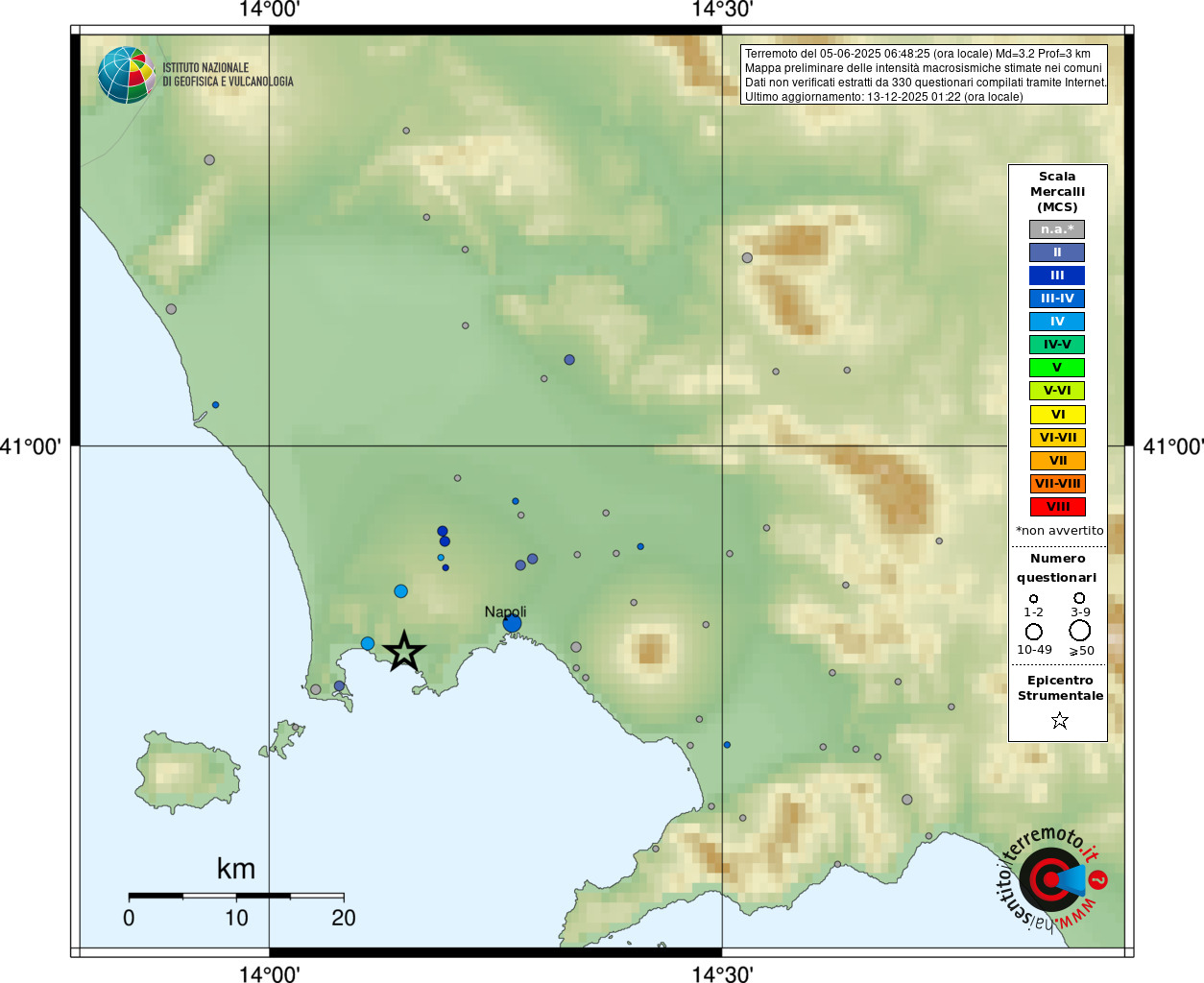
Task: Select the VI yellow intensity swatch
Action: [x=1057, y=415]
